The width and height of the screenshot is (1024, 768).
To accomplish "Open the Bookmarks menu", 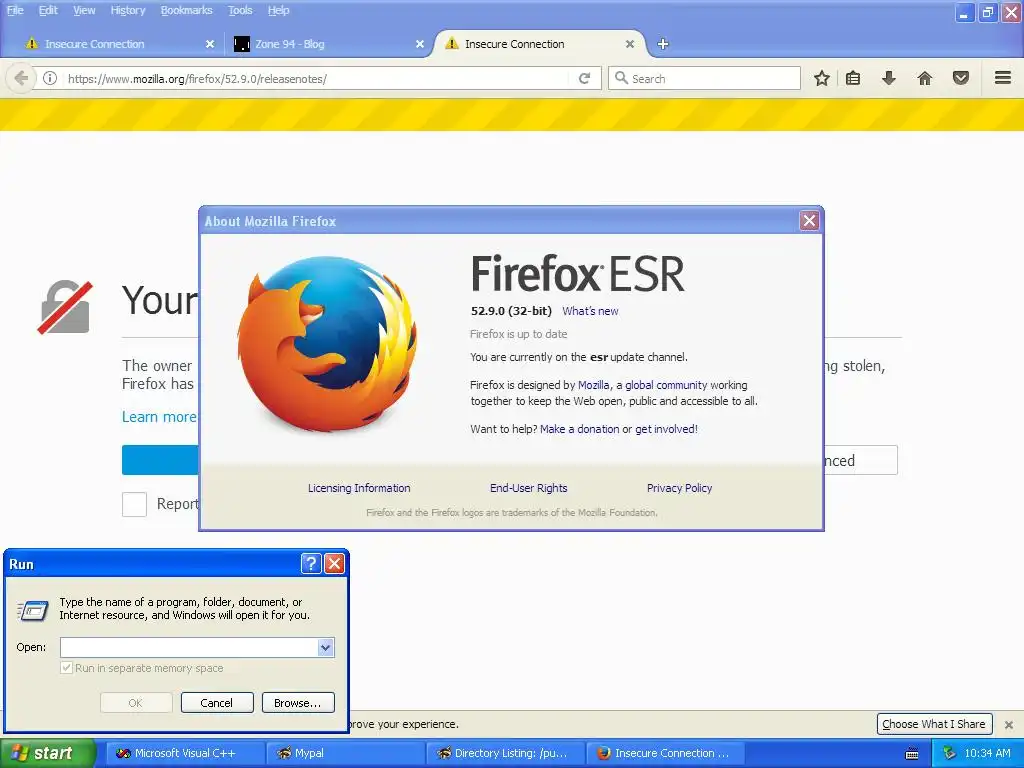I will 186,10.
